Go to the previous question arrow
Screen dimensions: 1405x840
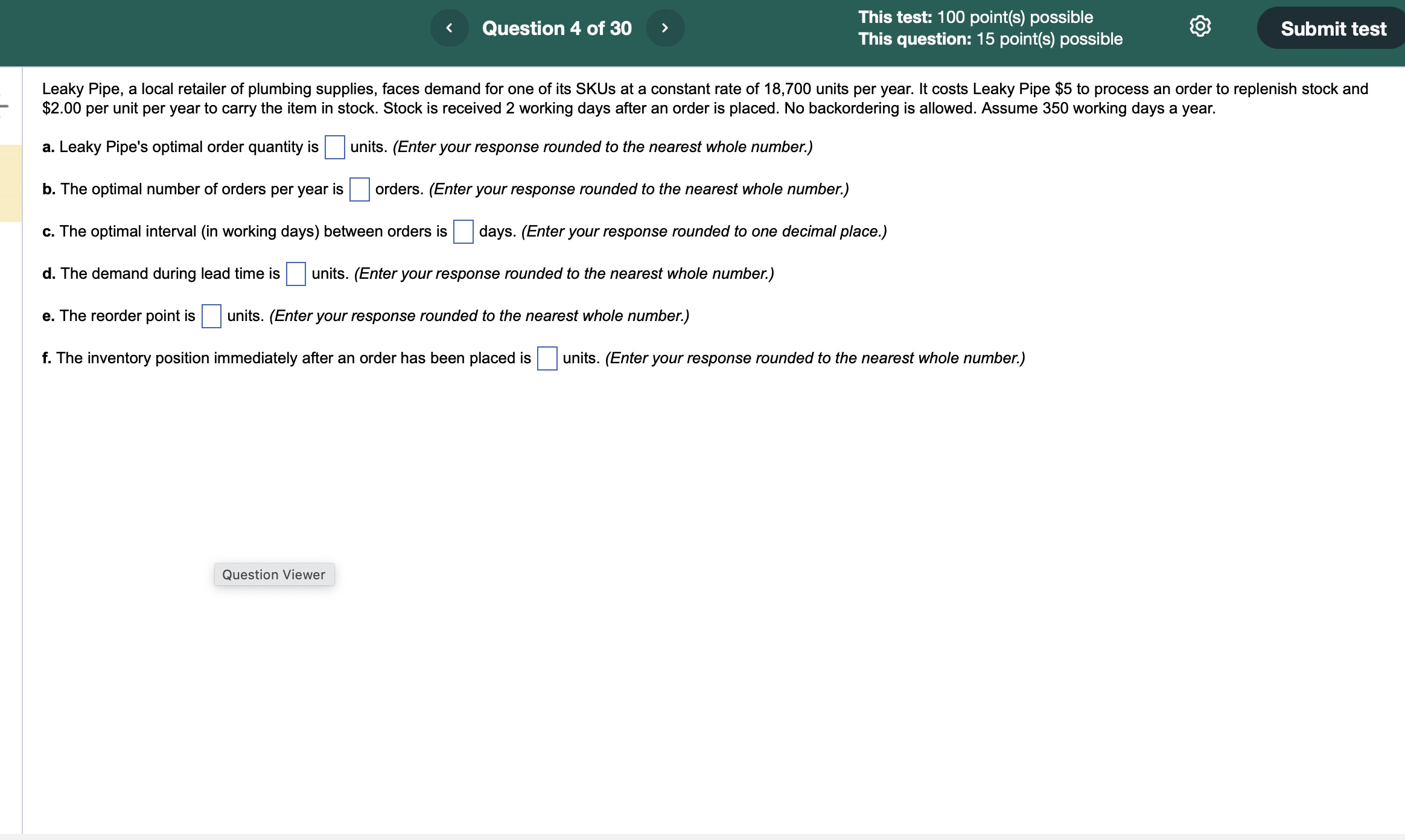coord(449,28)
